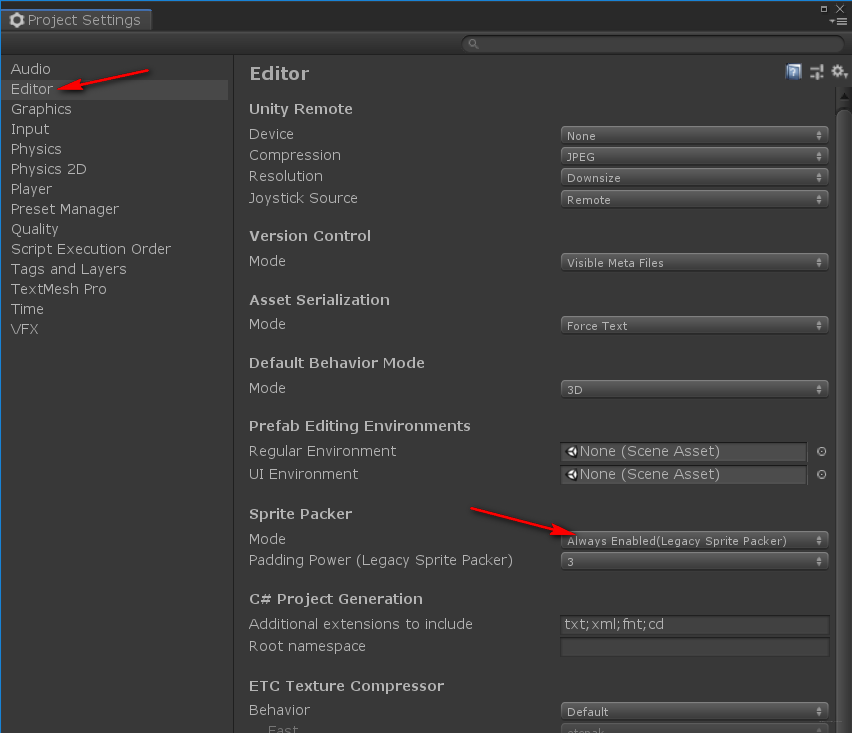Click the Version Control heading
Viewport: 852px width, 733px height.
310,236
